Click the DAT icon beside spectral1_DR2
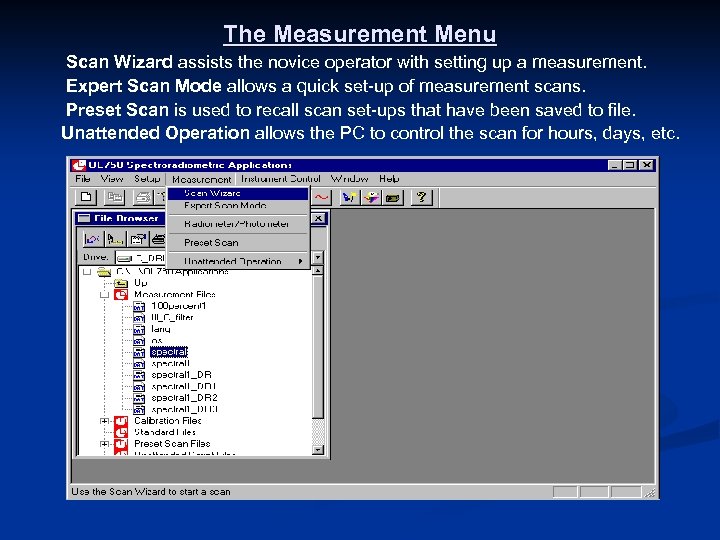 [x=139, y=398]
